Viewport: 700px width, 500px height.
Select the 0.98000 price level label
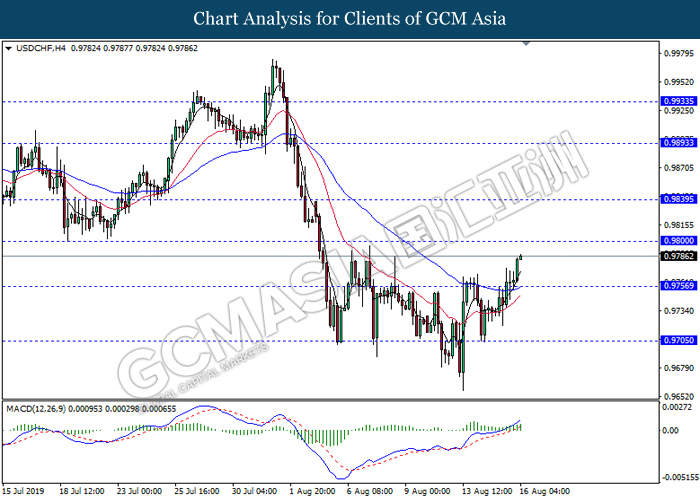coord(679,241)
